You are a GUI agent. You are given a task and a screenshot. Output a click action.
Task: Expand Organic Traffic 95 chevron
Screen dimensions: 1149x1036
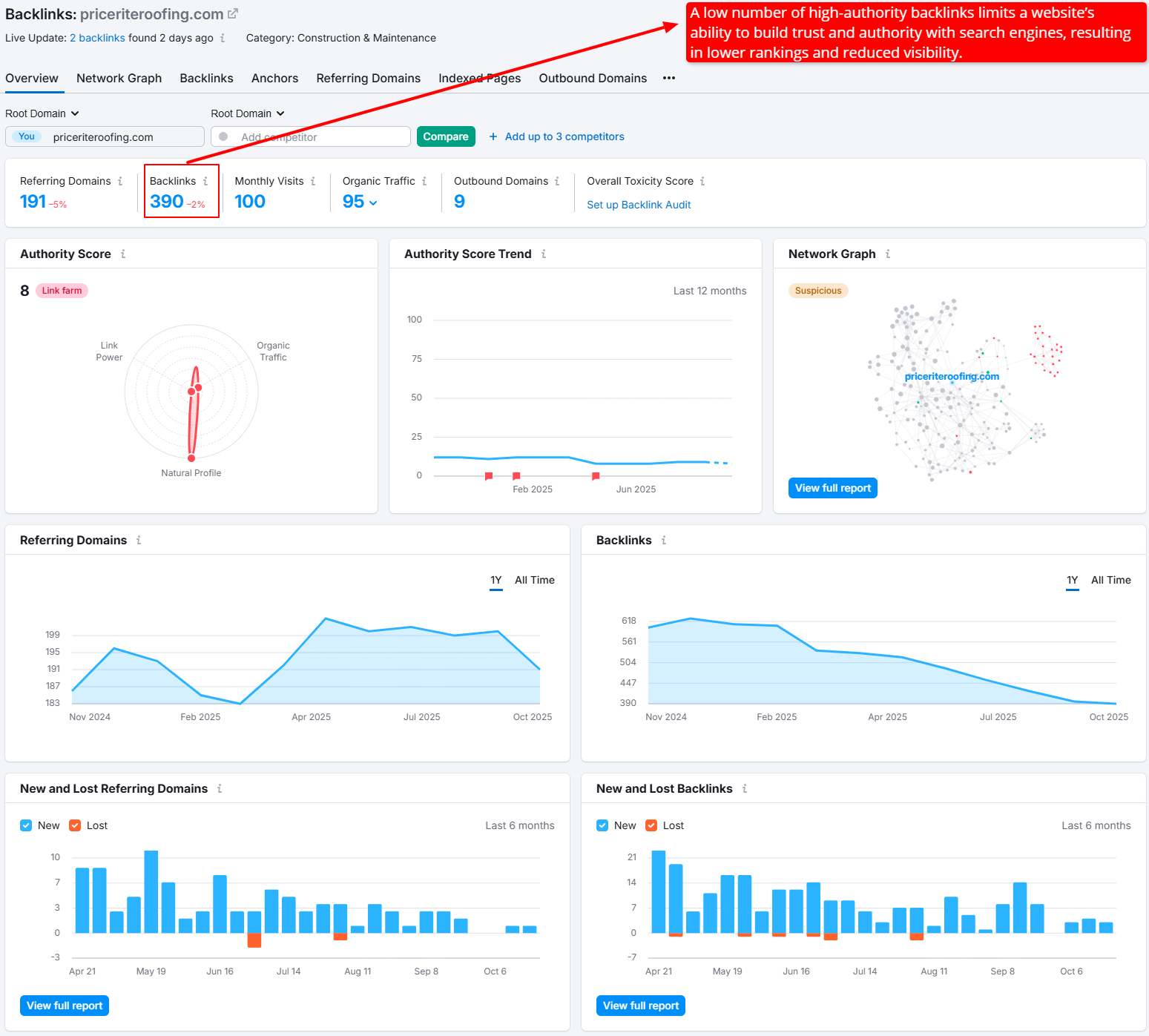pos(373,202)
